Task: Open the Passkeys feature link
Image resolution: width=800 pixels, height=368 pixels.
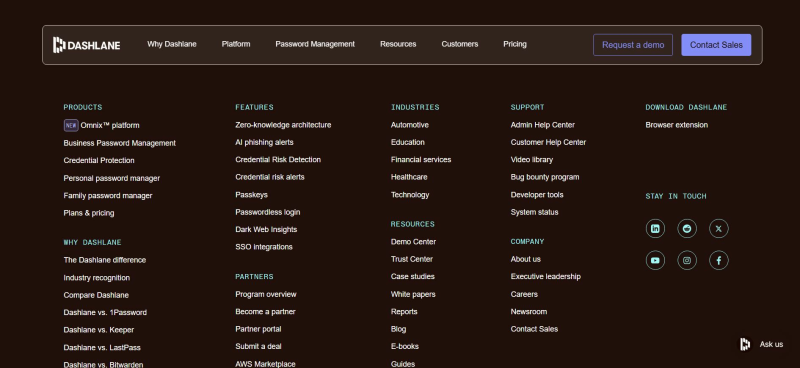Action: click(x=252, y=195)
